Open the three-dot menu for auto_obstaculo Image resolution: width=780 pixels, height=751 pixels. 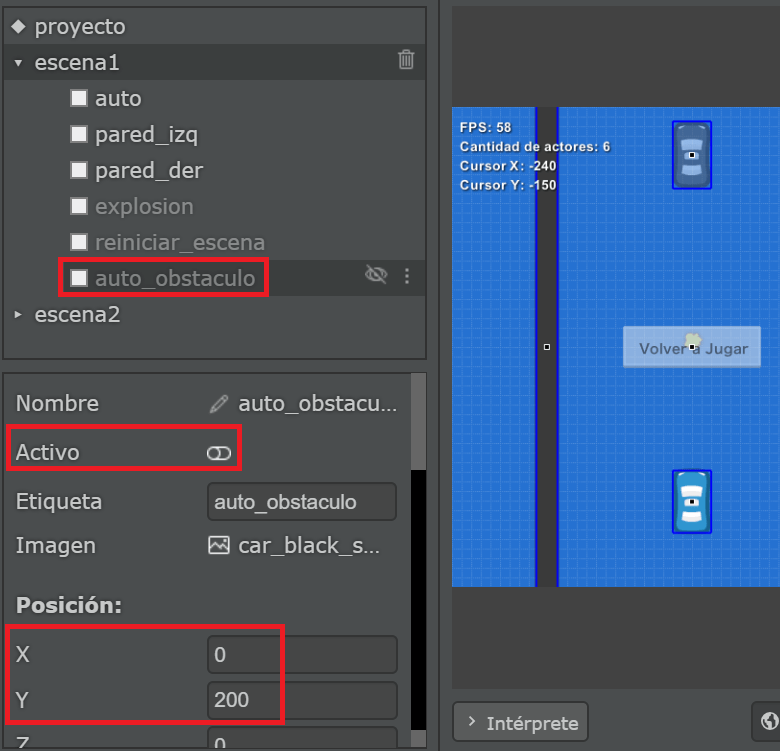tap(407, 276)
